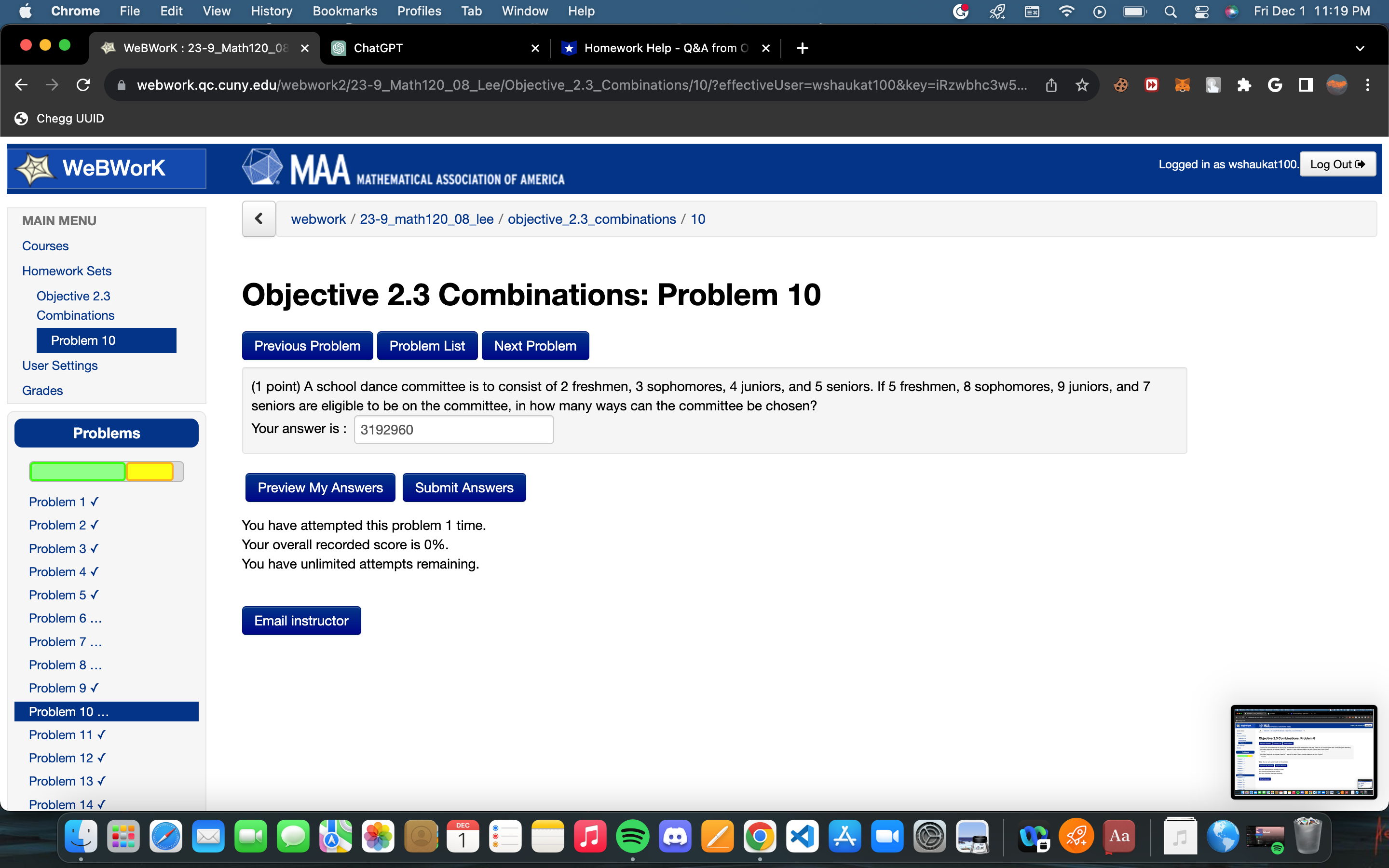1389x868 pixels.
Task: Click inside the answer input field
Action: pyautogui.click(x=453, y=429)
